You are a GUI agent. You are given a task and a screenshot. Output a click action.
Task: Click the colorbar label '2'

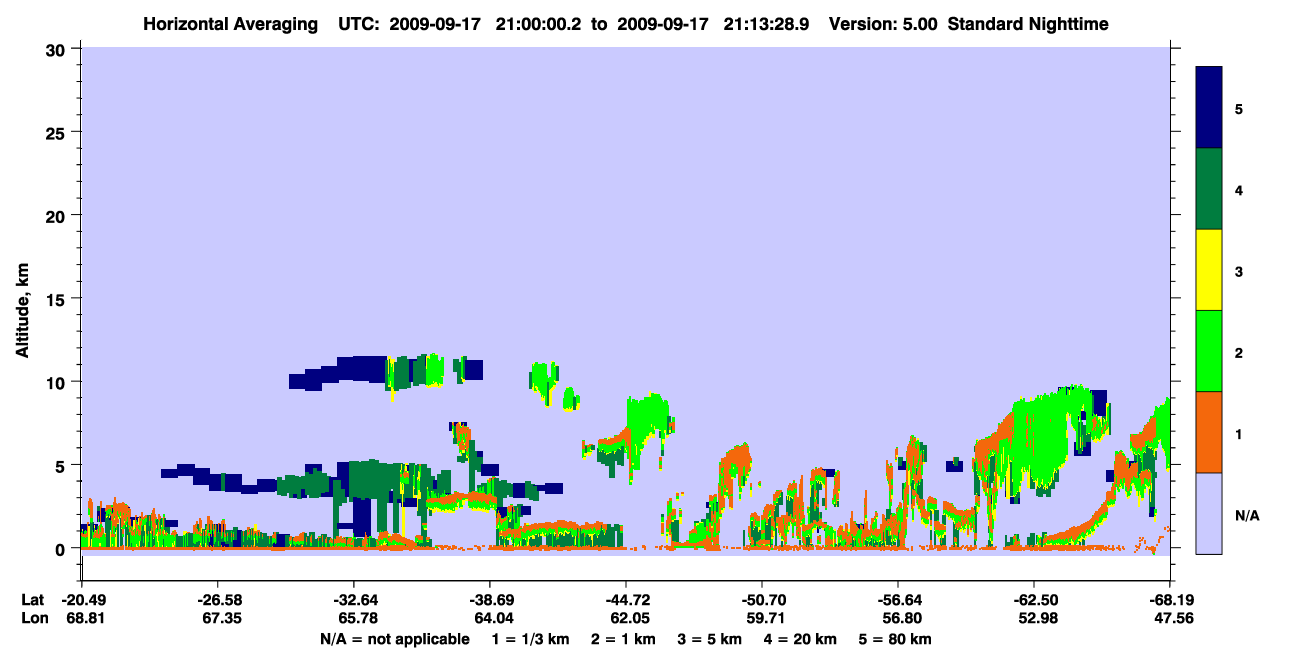1239,351
